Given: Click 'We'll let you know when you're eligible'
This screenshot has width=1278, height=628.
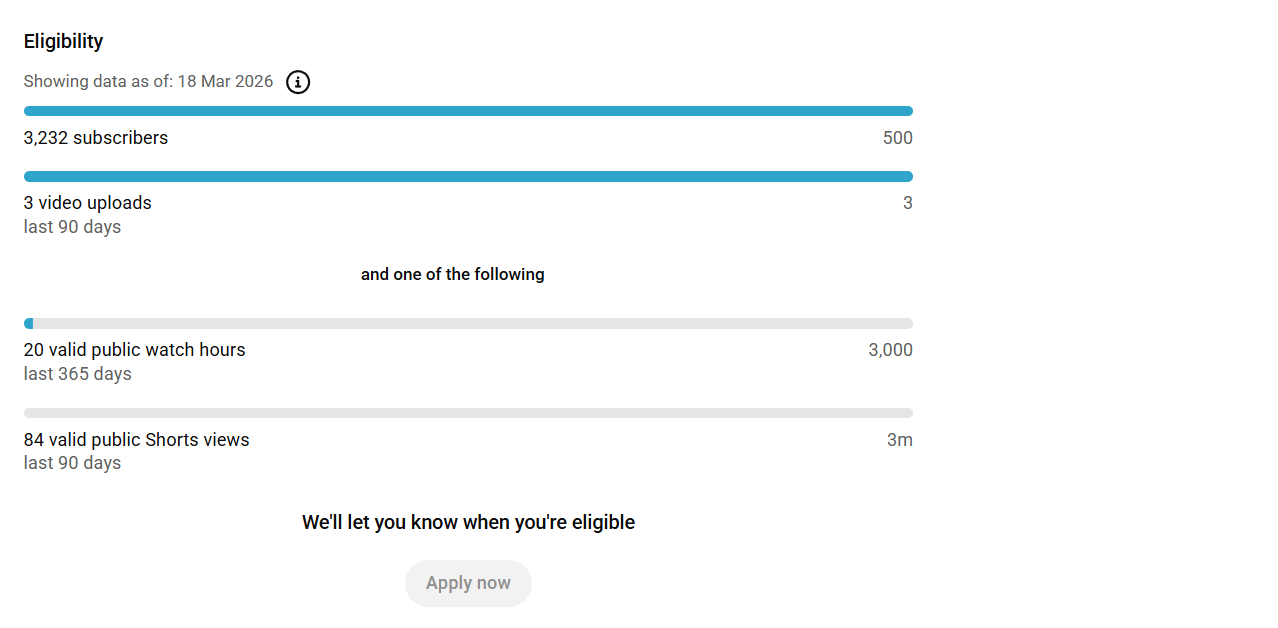Looking at the screenshot, I should point(468,522).
